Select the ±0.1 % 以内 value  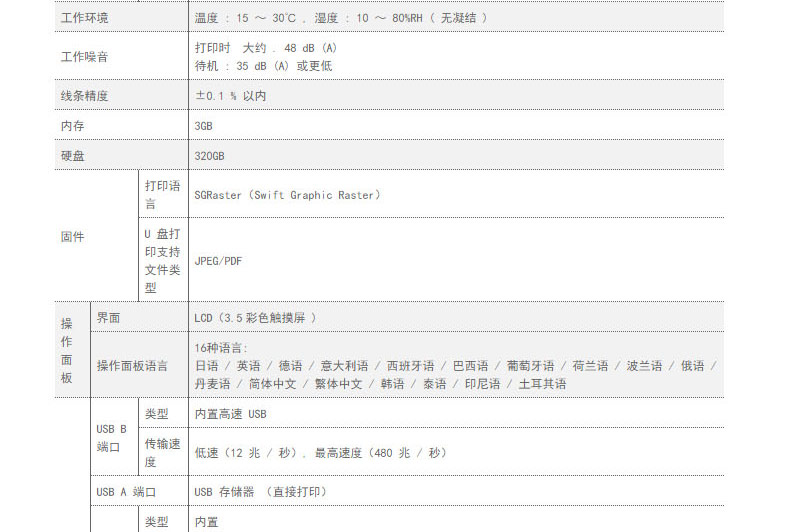click(230, 96)
